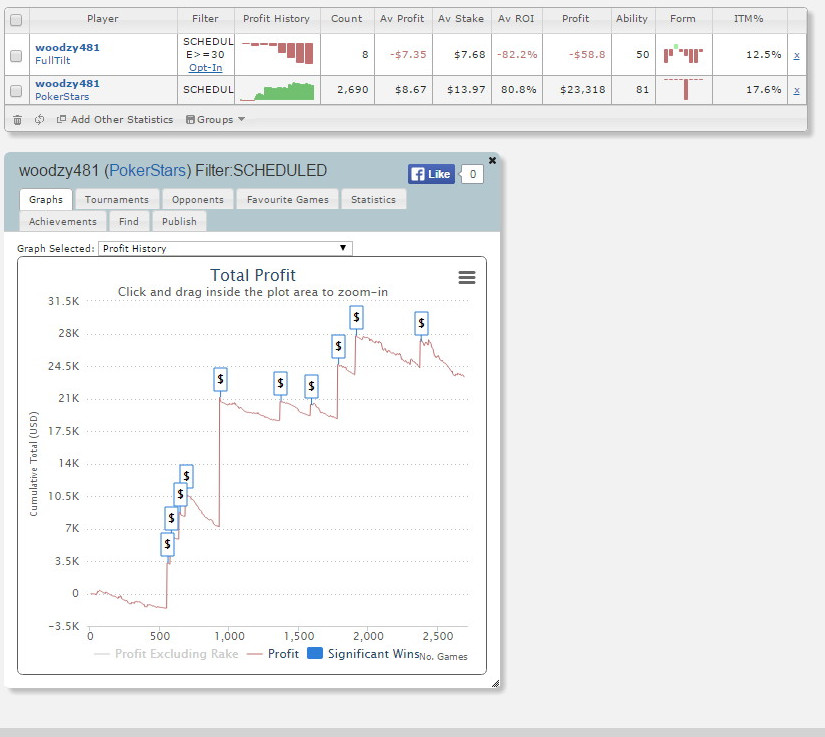Toggle the Significant Wins legend item
Viewport: 825px width, 737px height.
point(363,654)
